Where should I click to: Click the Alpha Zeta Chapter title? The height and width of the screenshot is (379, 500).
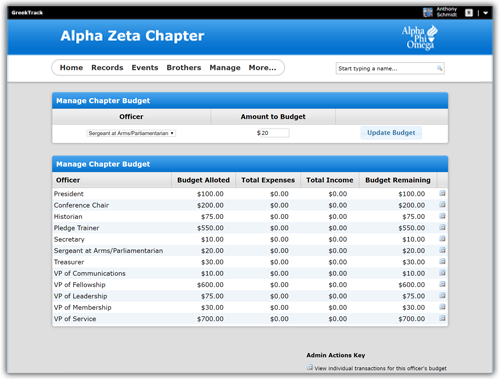coord(132,36)
